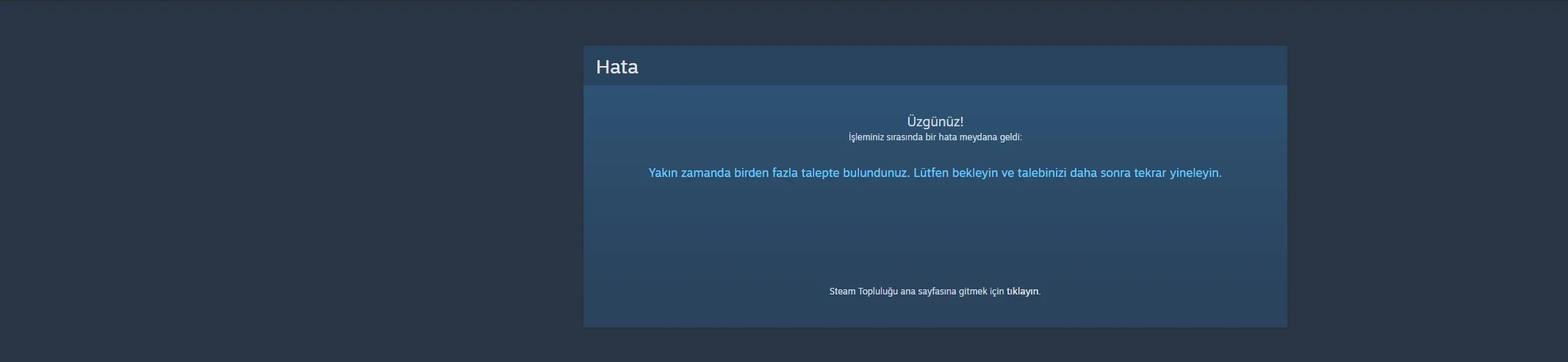Screen dimensions: 1568x362
Task: Click ana sayfasına text in footer line
Action: [x=928, y=292]
